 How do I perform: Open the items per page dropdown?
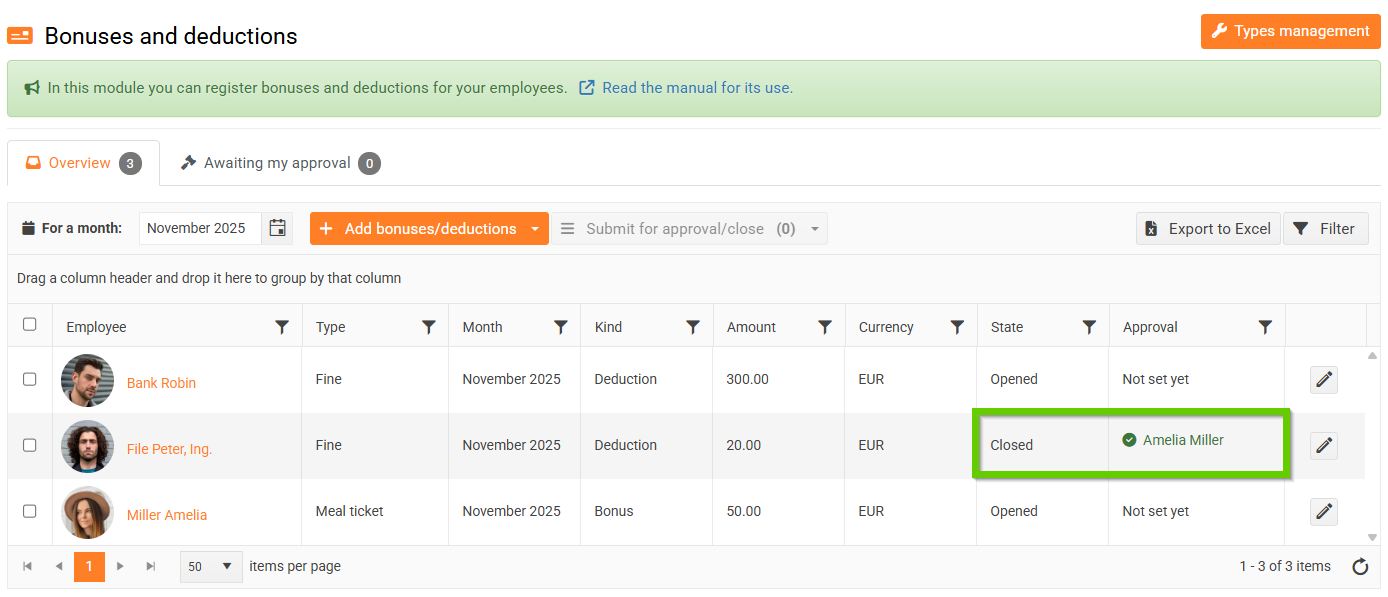(x=212, y=566)
